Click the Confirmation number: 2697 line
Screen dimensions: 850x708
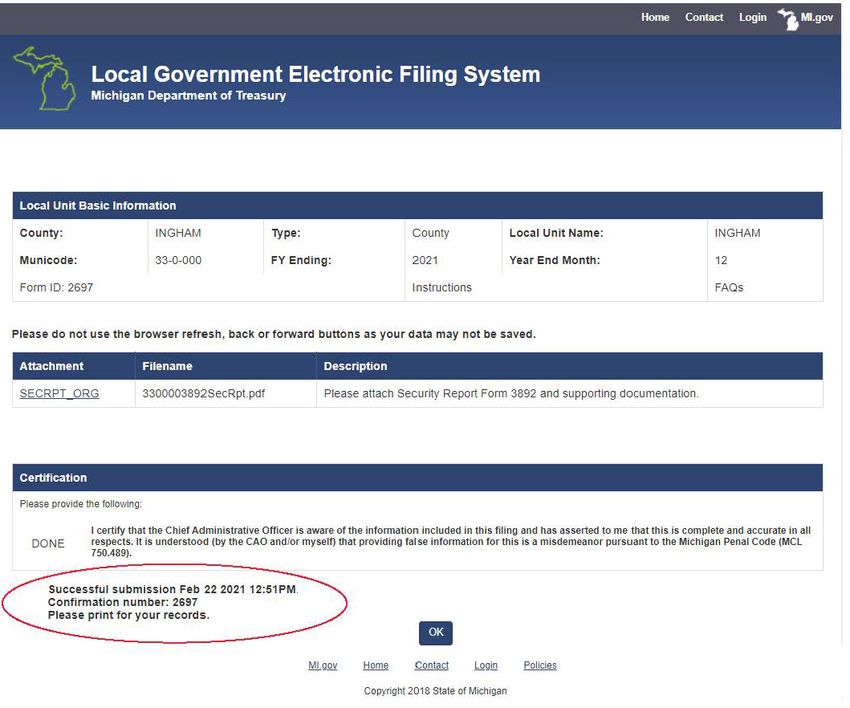click(123, 602)
